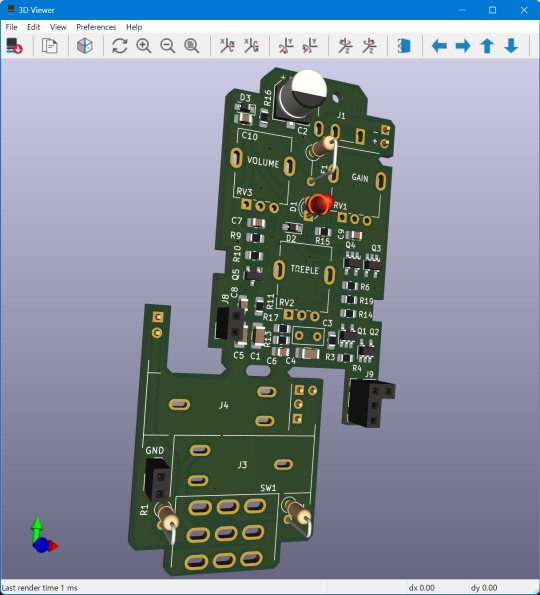The width and height of the screenshot is (540, 595).
Task: Click the J4 label on the PCB
Action: coord(224,405)
